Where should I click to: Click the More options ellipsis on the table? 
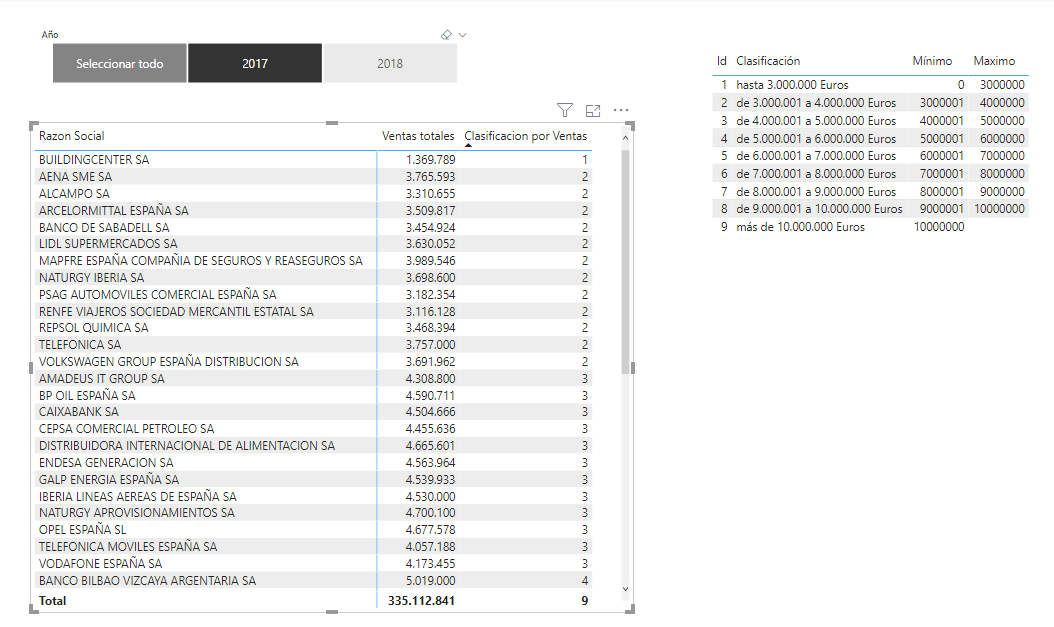pyautogui.click(x=622, y=111)
